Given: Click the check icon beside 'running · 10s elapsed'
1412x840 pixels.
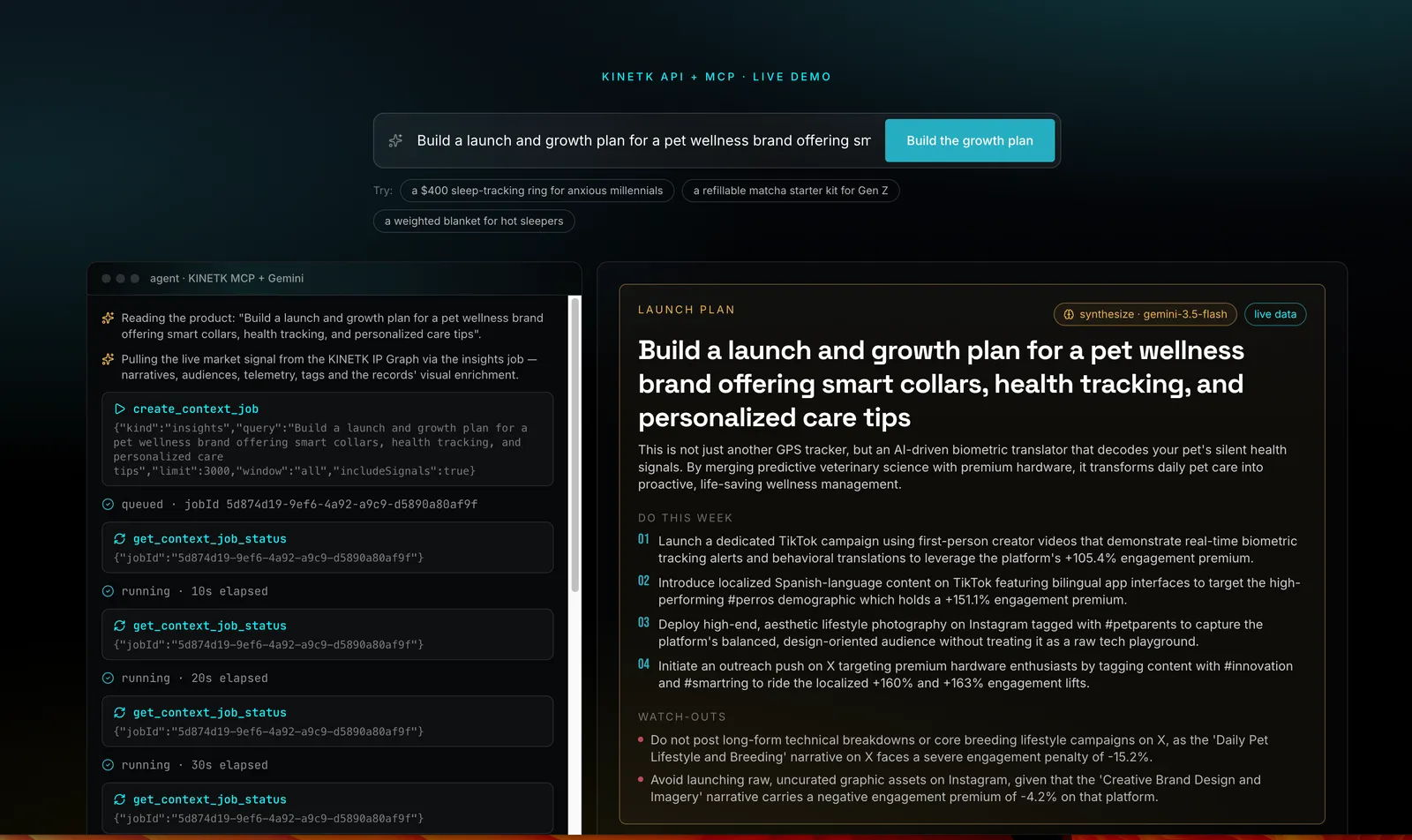Looking at the screenshot, I should pos(108,591).
